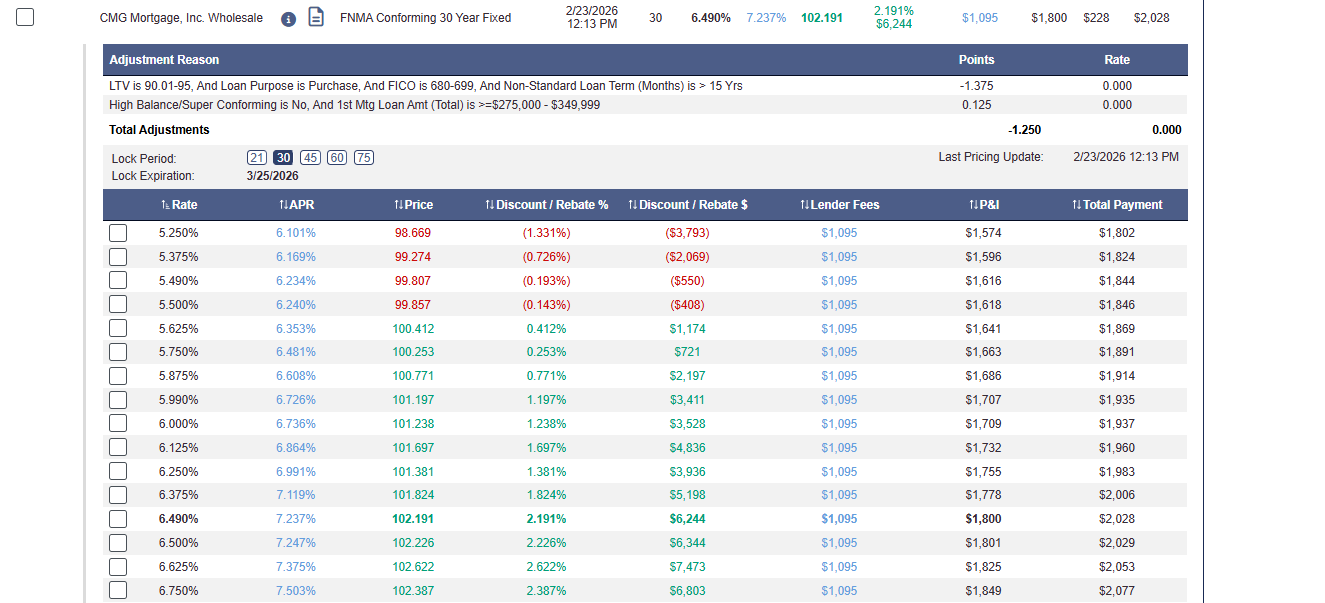
Task: Click the $1,574 P&I value
Action: [x=983, y=233]
